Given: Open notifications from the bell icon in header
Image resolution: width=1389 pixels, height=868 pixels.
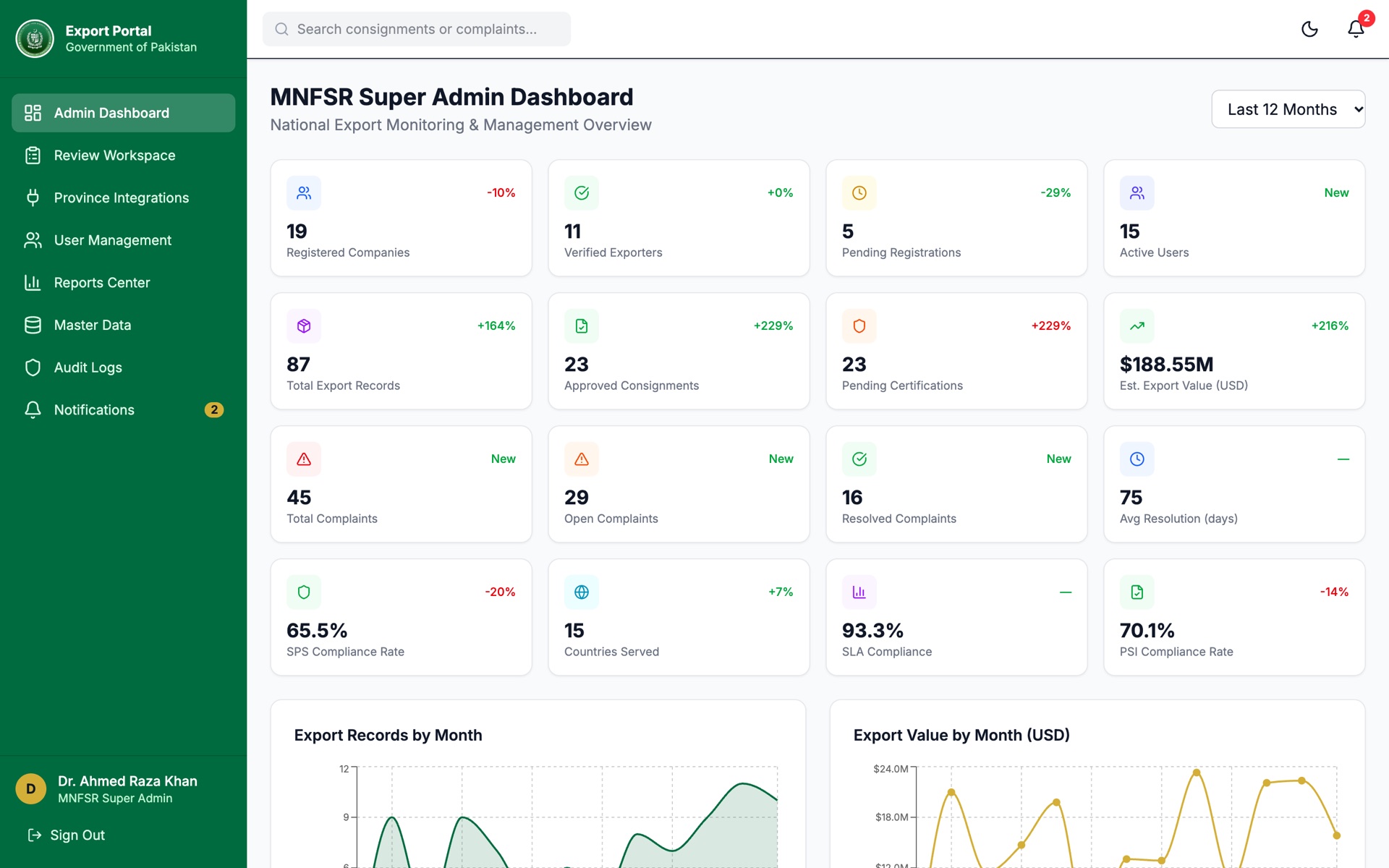Looking at the screenshot, I should pos(1356,29).
